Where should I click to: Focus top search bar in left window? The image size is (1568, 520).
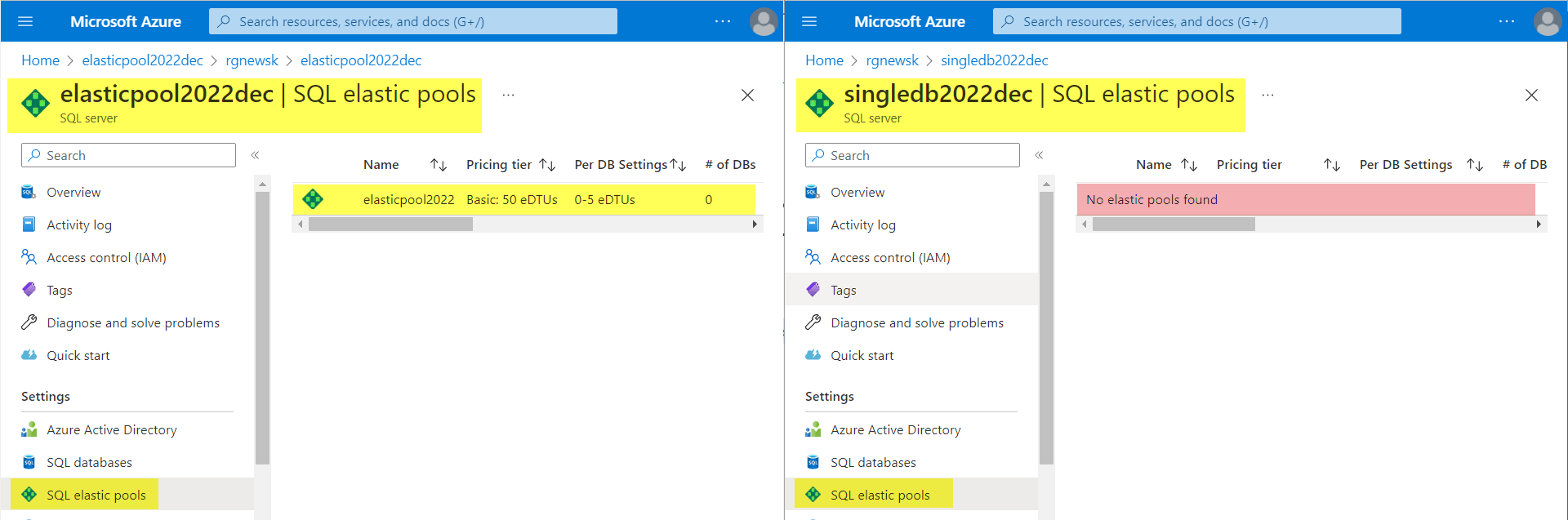tap(413, 21)
